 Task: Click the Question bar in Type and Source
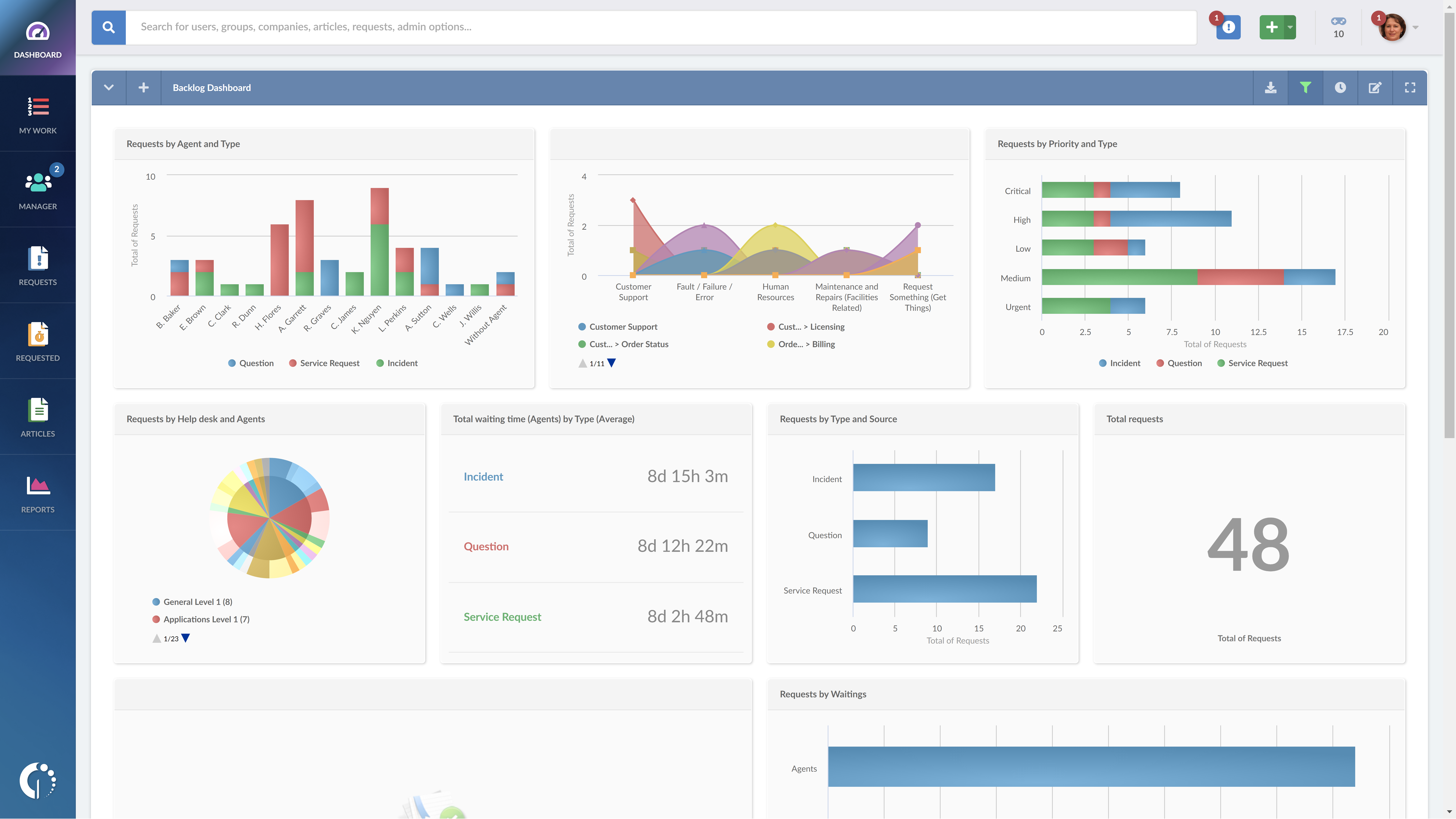890,534
